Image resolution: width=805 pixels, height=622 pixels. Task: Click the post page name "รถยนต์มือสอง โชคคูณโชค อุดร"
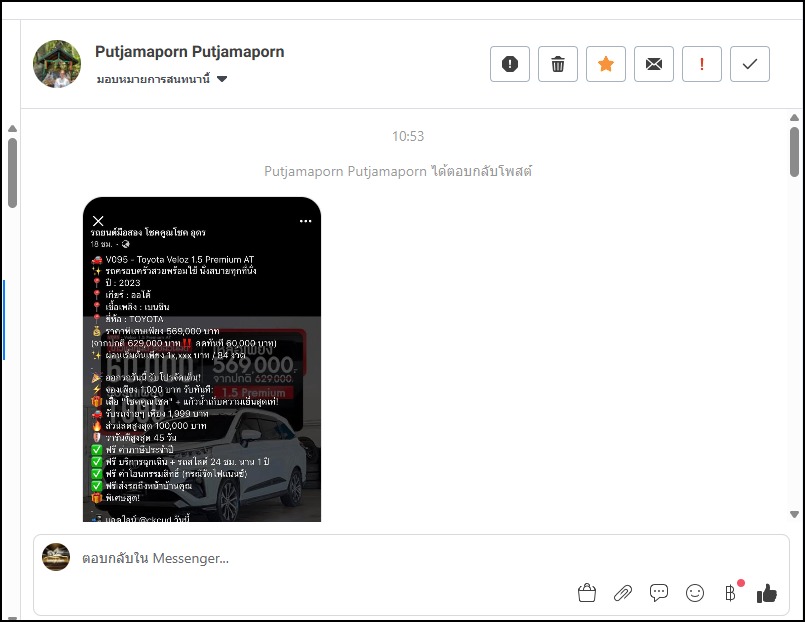(x=148, y=232)
